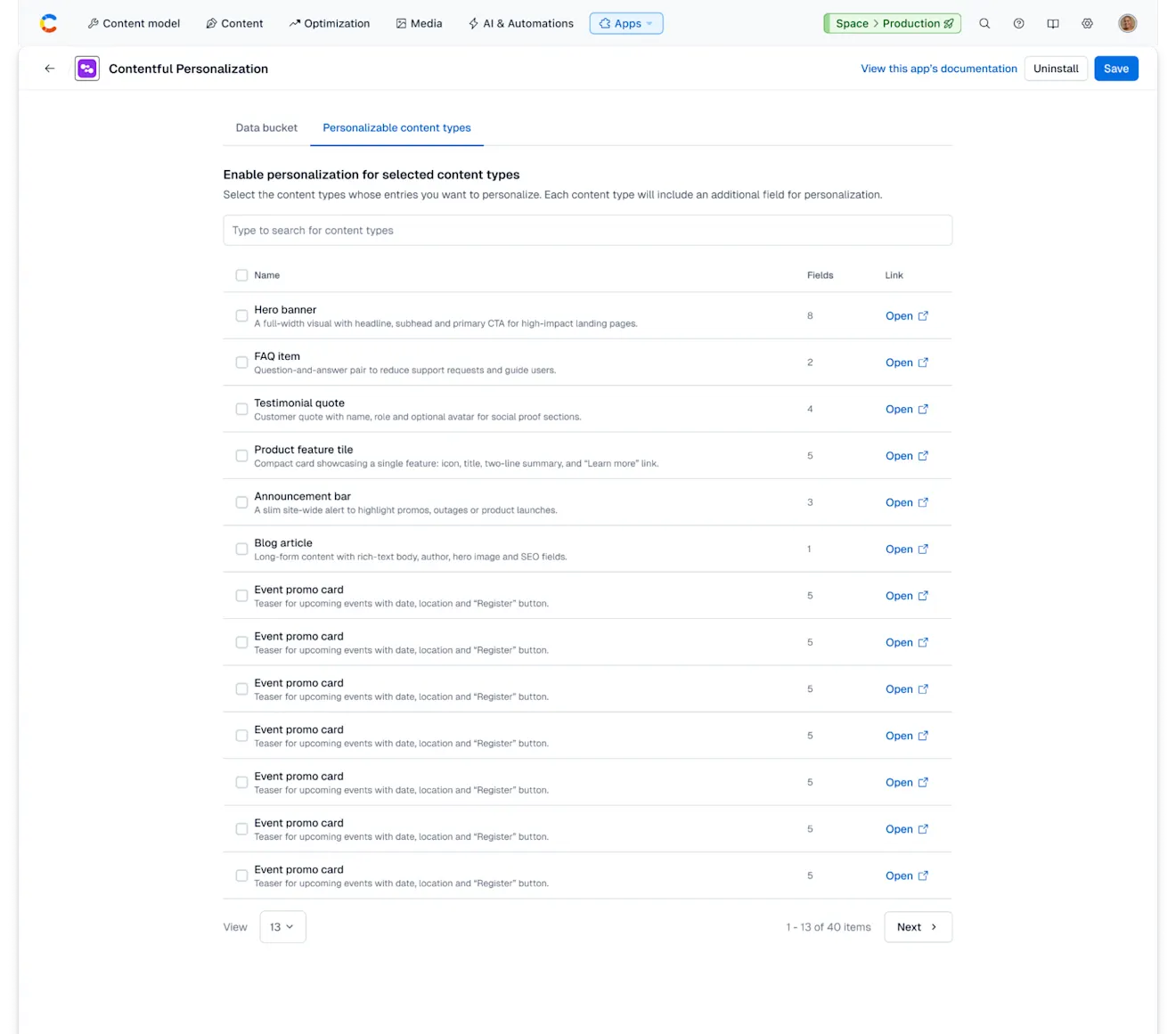Click the content types search field
Screen dimensions: 1176x1034
pyautogui.click(x=587, y=230)
